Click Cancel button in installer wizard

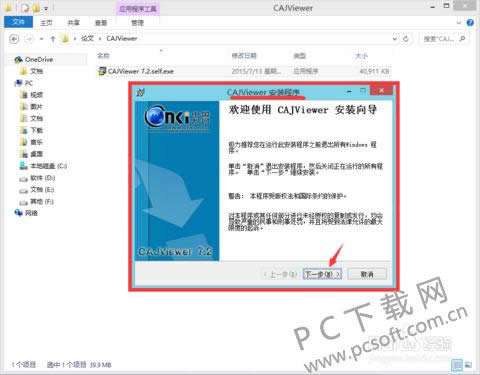coord(367,274)
